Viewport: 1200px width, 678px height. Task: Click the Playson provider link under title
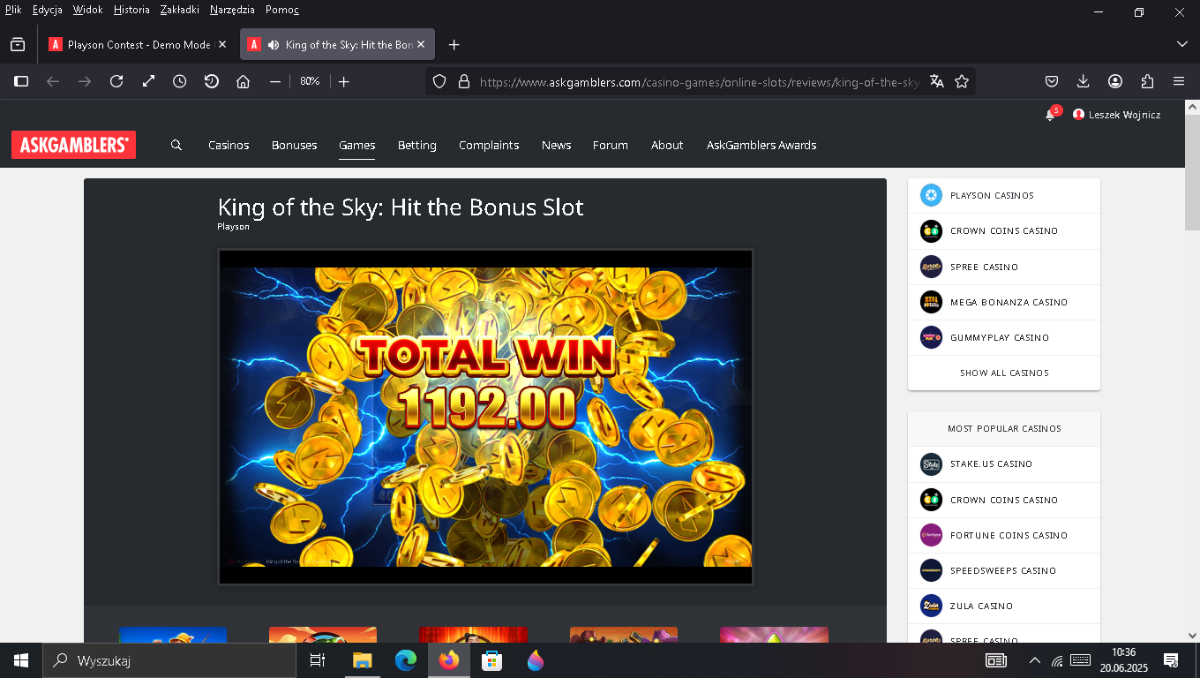pyautogui.click(x=233, y=227)
